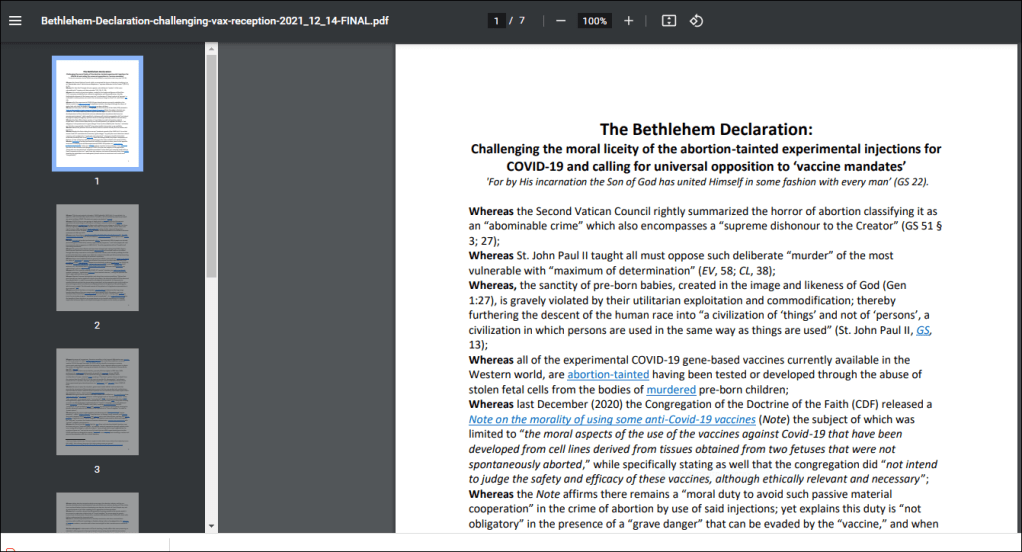This screenshot has width=1022, height=552.
Task: Click the zoom in plus icon
Action: (628, 21)
